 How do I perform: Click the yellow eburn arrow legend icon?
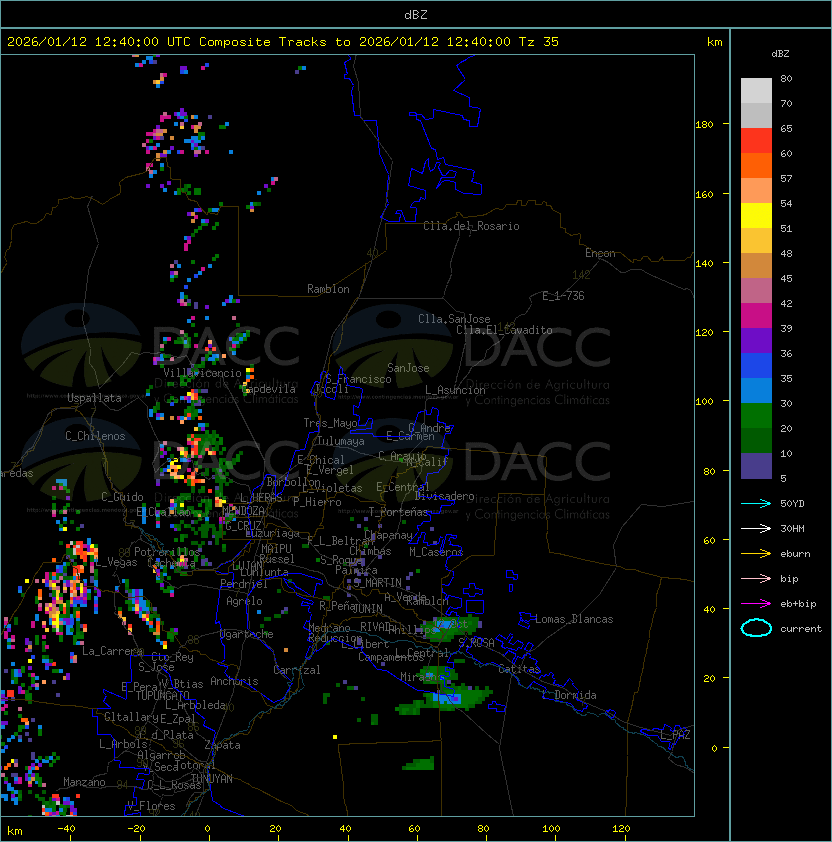756,554
